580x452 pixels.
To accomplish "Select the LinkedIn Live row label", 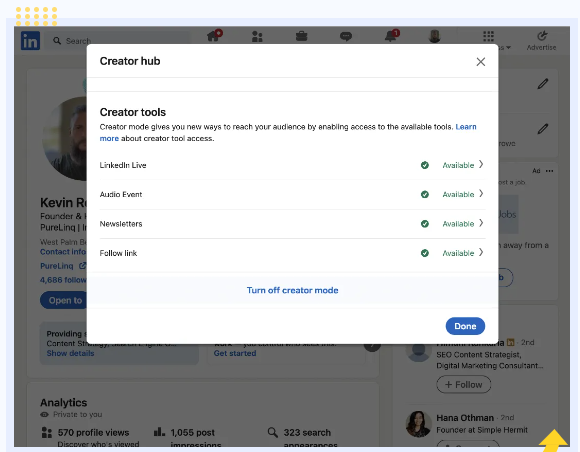I will [x=123, y=165].
